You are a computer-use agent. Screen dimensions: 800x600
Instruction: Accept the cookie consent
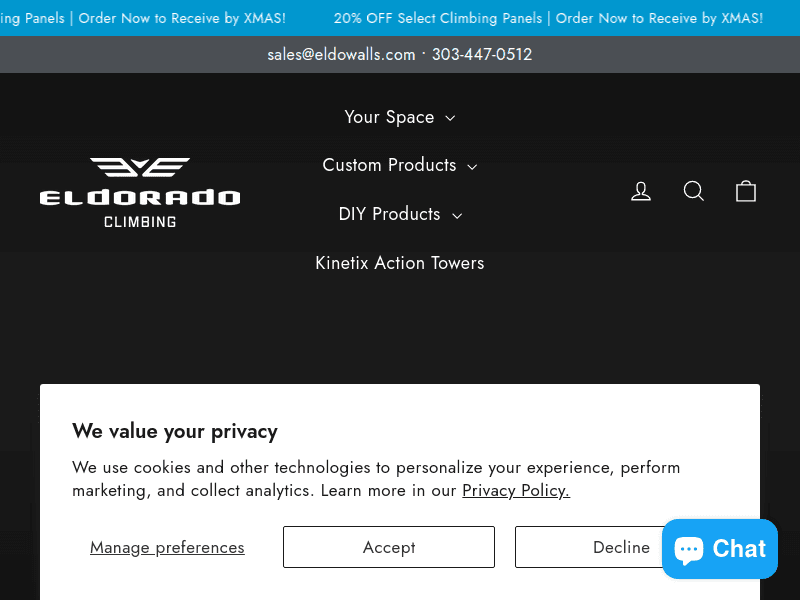[389, 547]
